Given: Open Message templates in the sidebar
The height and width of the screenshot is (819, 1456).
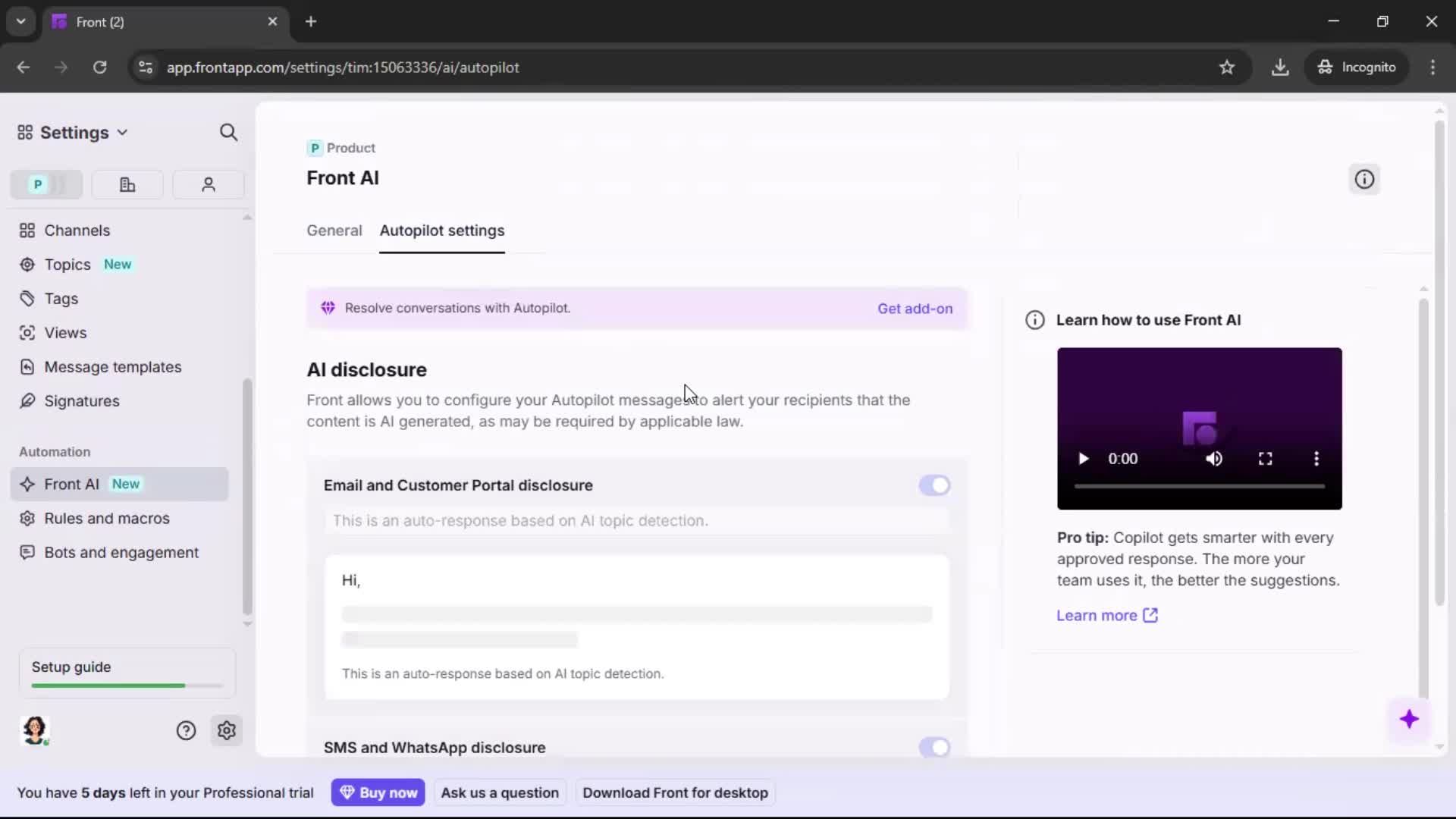Looking at the screenshot, I should [x=112, y=366].
